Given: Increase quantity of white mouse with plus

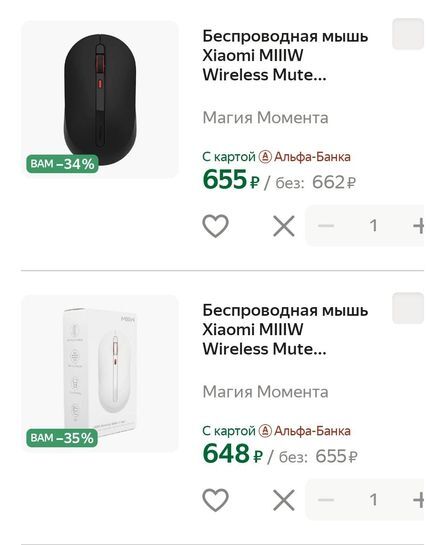Looking at the screenshot, I should point(418,500).
